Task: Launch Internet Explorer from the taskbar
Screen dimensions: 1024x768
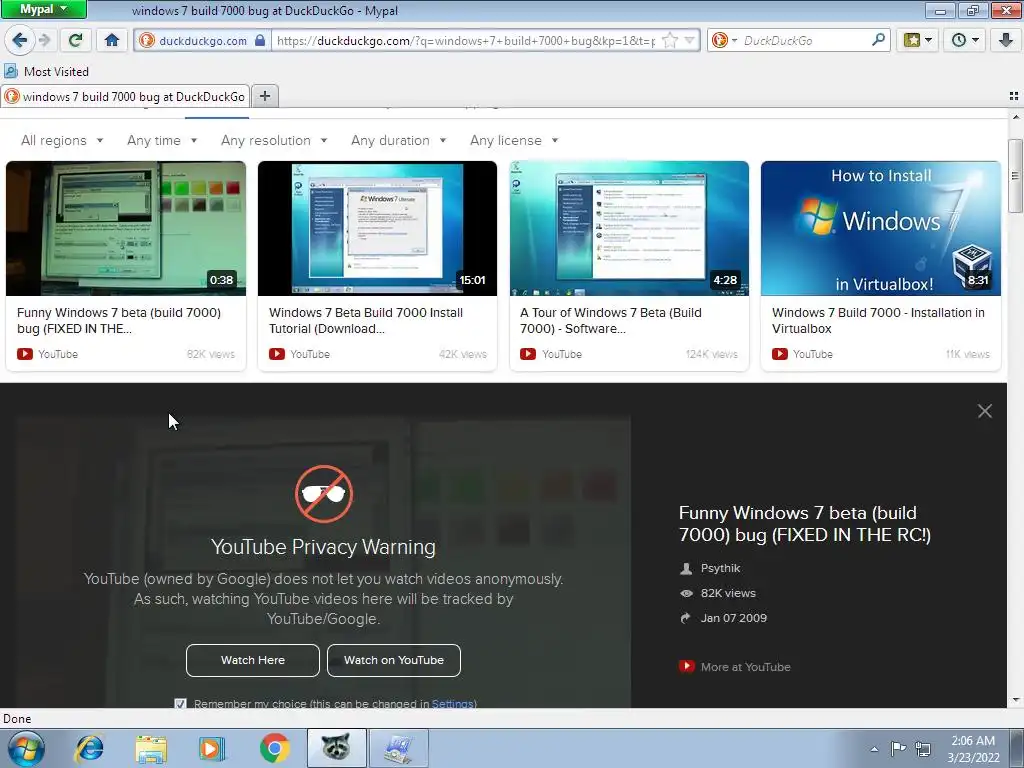Action: 89,748
